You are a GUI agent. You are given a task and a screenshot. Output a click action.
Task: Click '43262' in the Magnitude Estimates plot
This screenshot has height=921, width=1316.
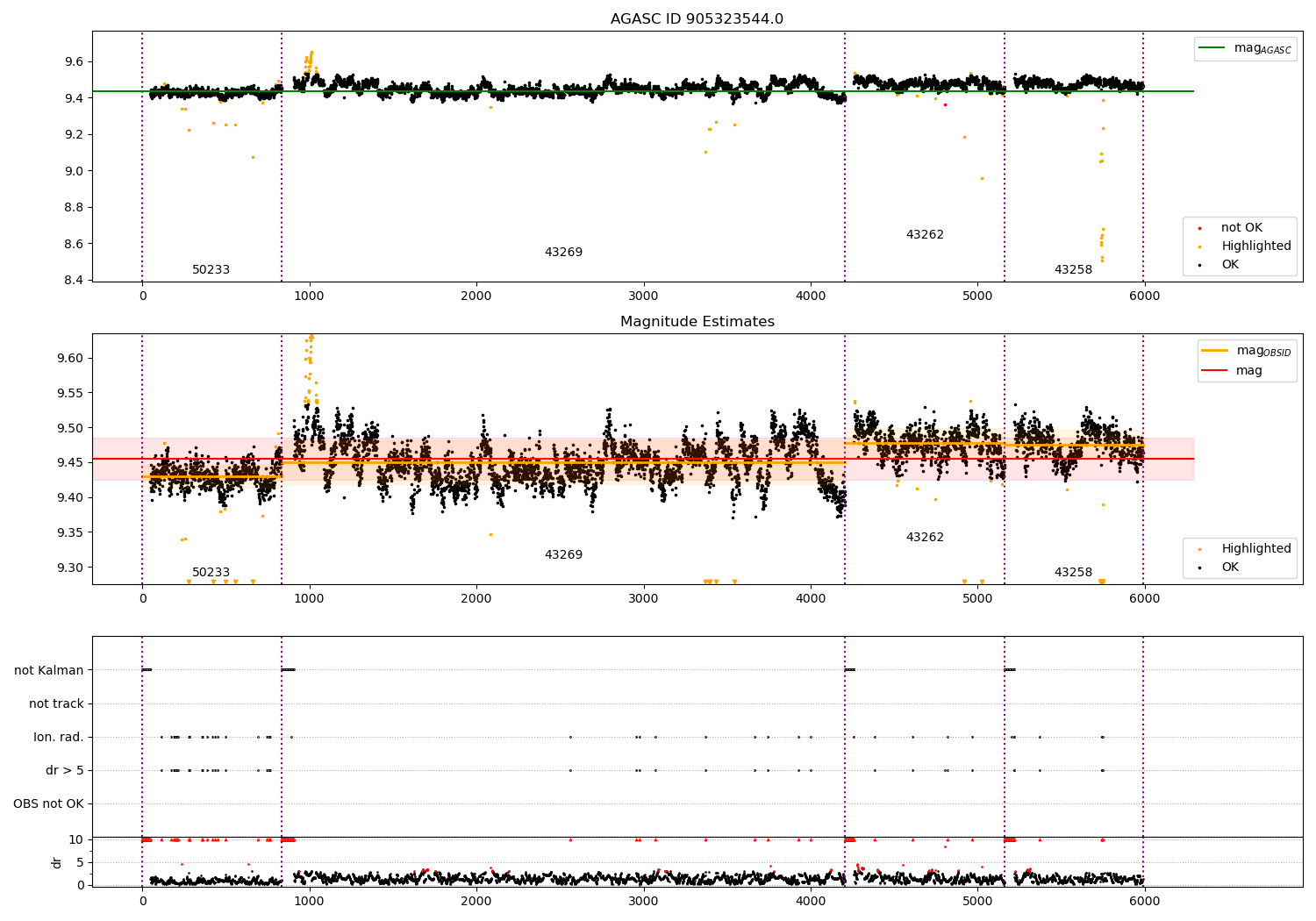(925, 538)
